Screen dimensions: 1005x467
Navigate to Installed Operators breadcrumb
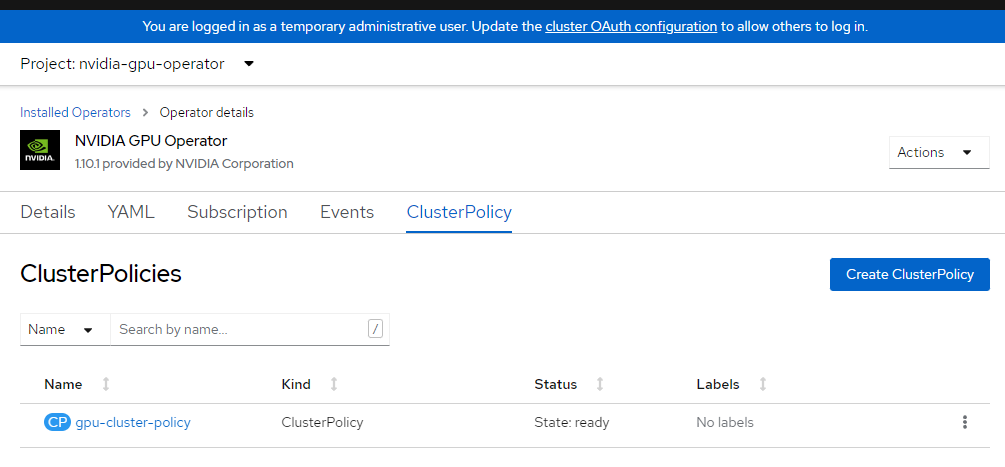75,112
